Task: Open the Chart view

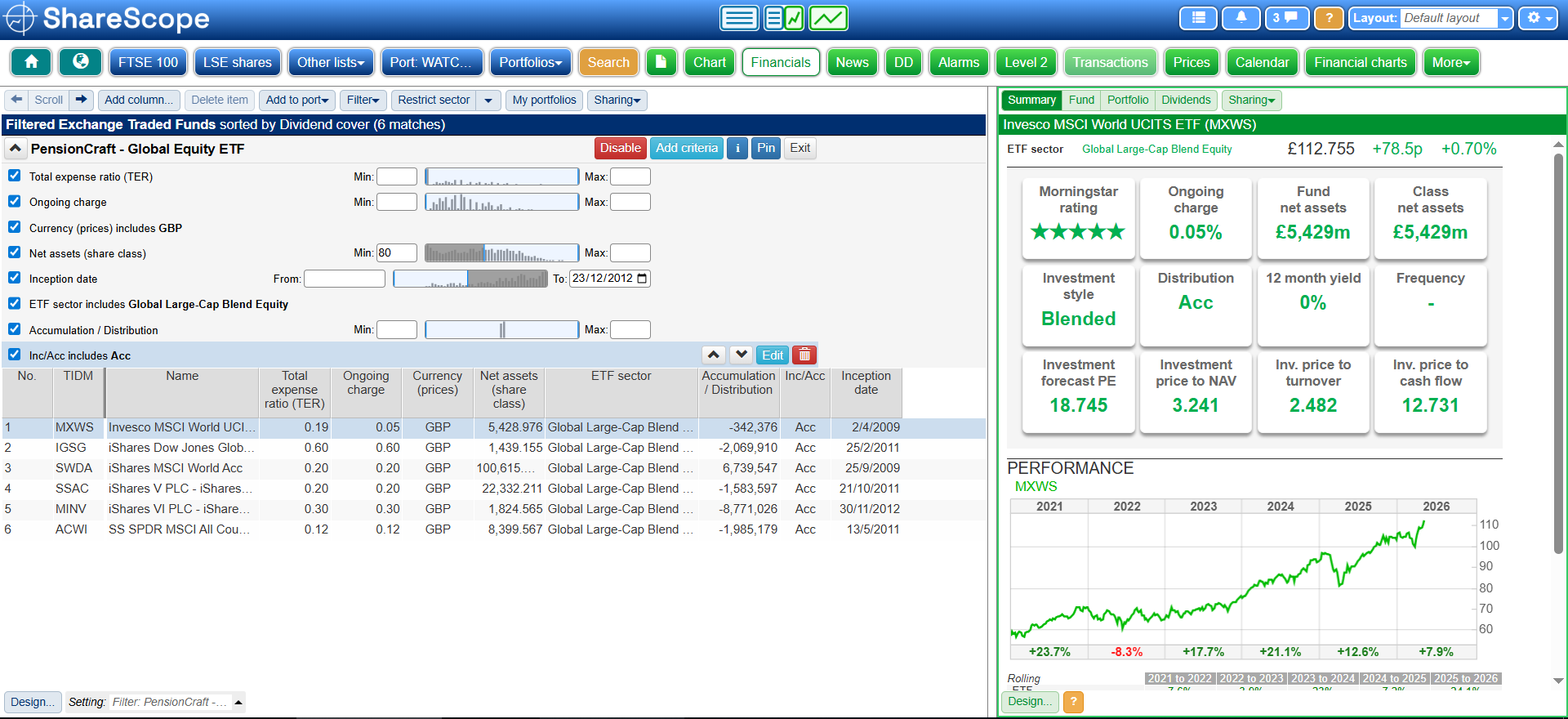Action: pyautogui.click(x=710, y=62)
